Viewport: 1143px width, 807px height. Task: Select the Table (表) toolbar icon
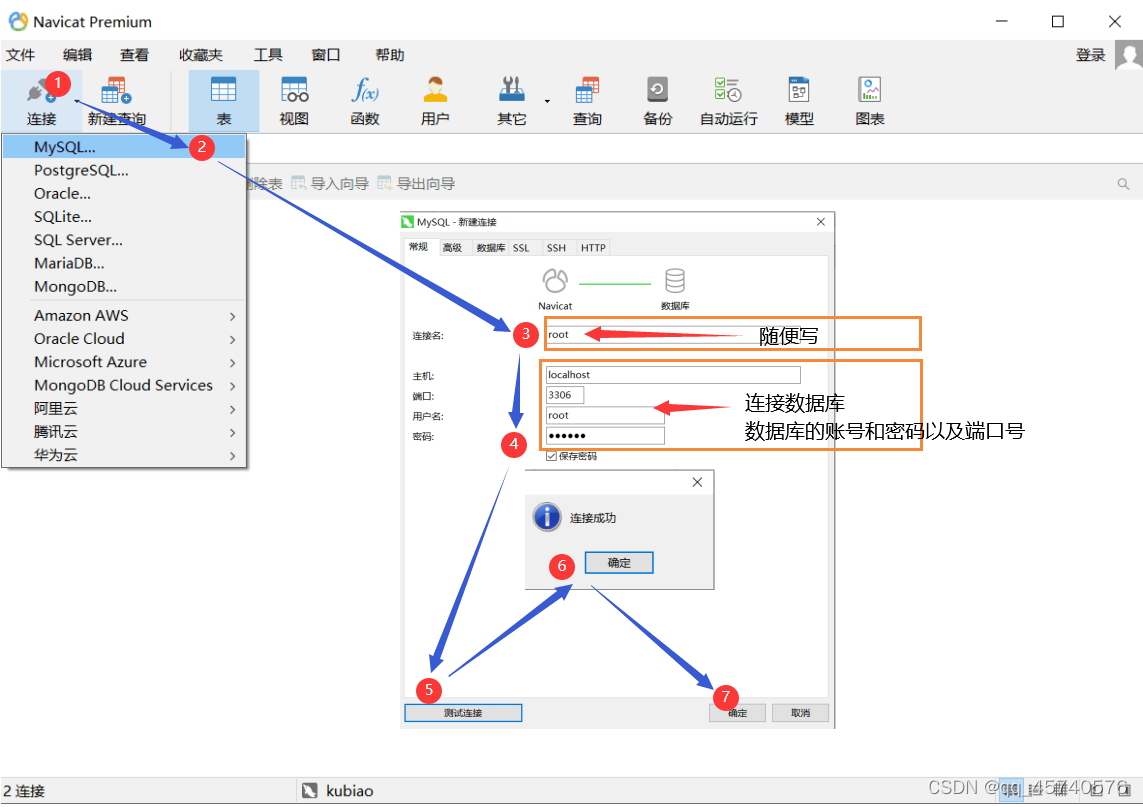[x=224, y=101]
